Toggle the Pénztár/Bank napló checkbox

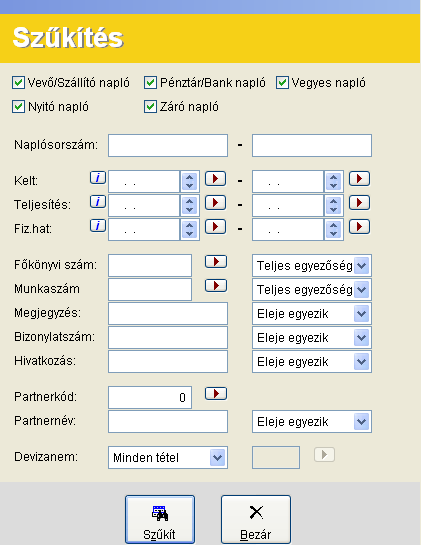pos(150,83)
